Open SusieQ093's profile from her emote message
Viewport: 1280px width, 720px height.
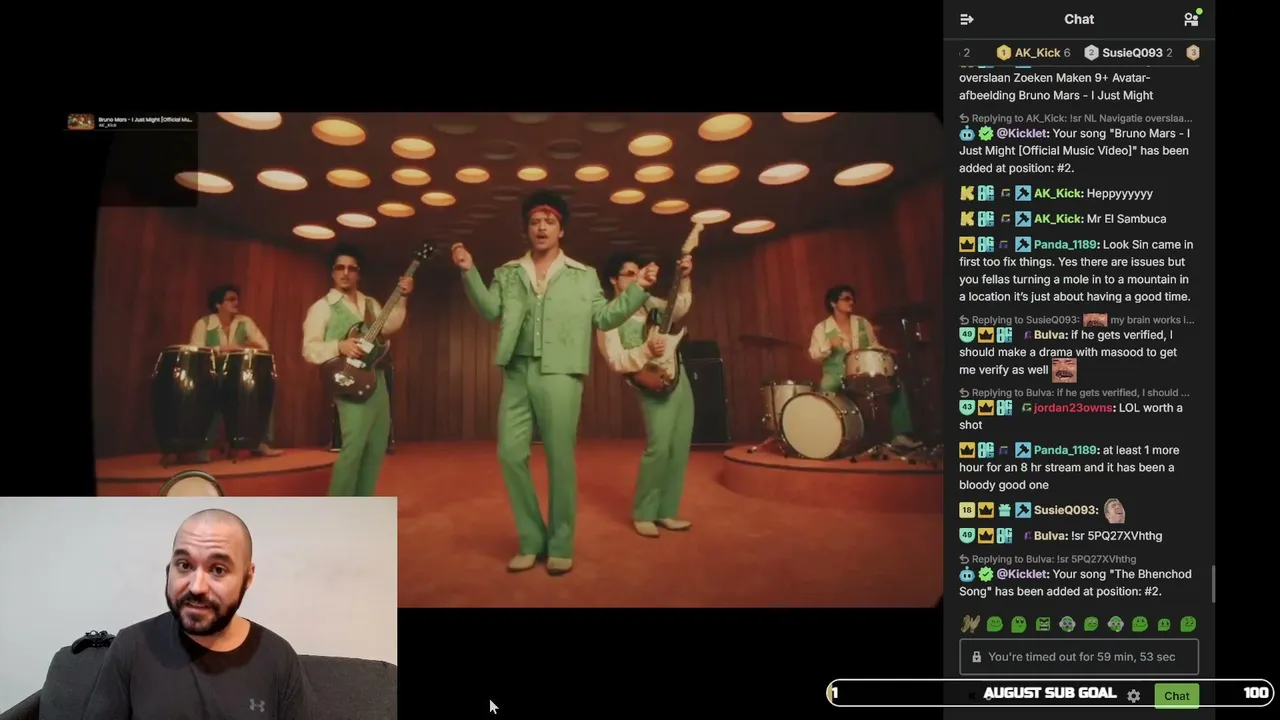point(1066,511)
